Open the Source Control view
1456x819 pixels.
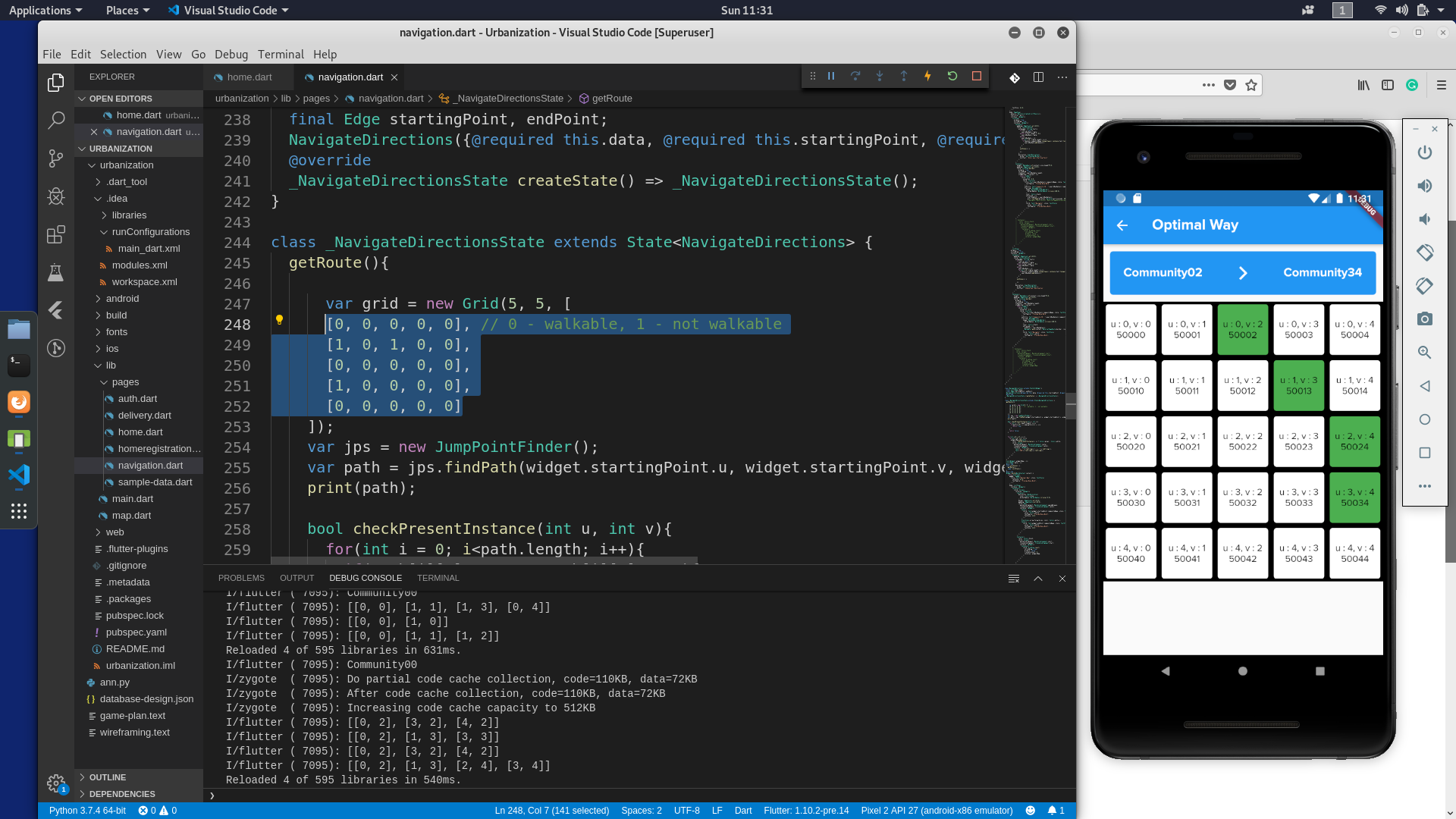[56, 158]
